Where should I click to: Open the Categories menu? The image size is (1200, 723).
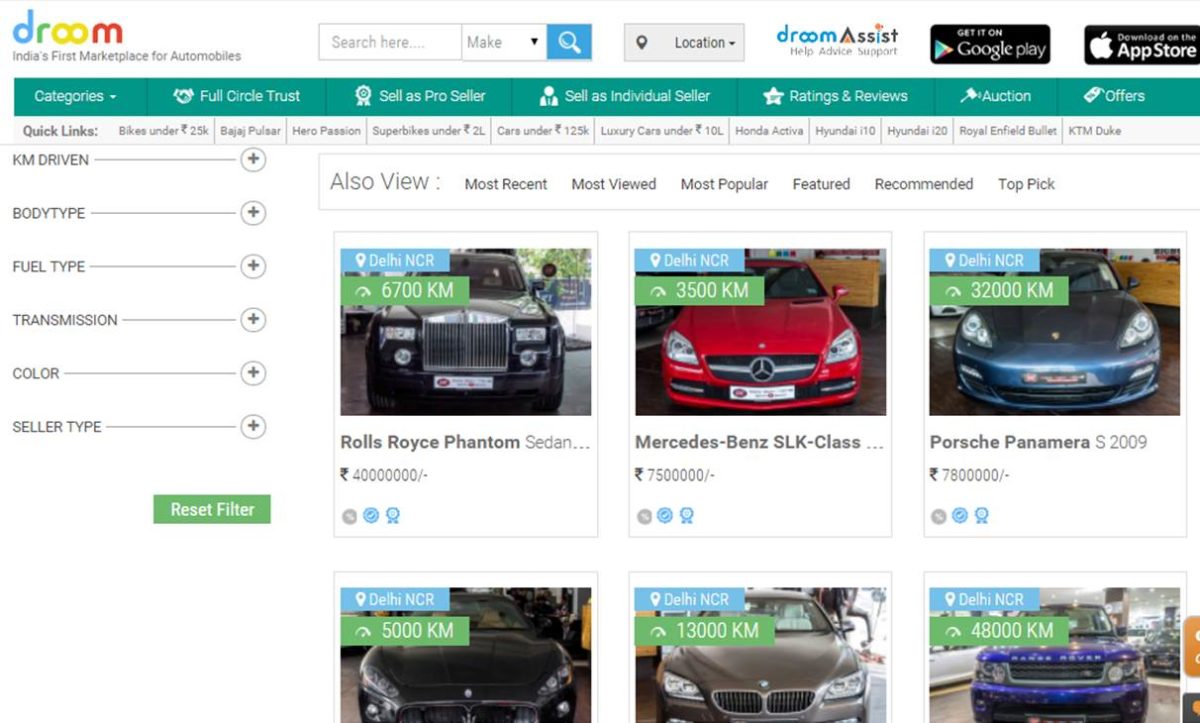(75, 96)
